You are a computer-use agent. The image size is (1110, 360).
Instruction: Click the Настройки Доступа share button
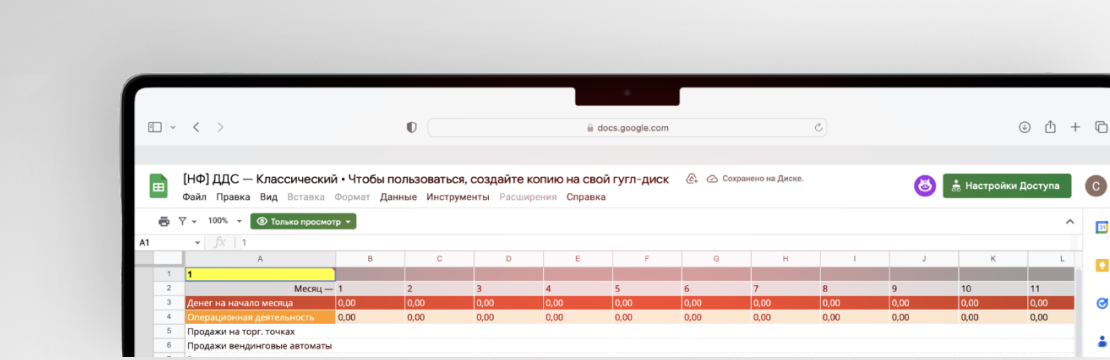coord(1007,186)
